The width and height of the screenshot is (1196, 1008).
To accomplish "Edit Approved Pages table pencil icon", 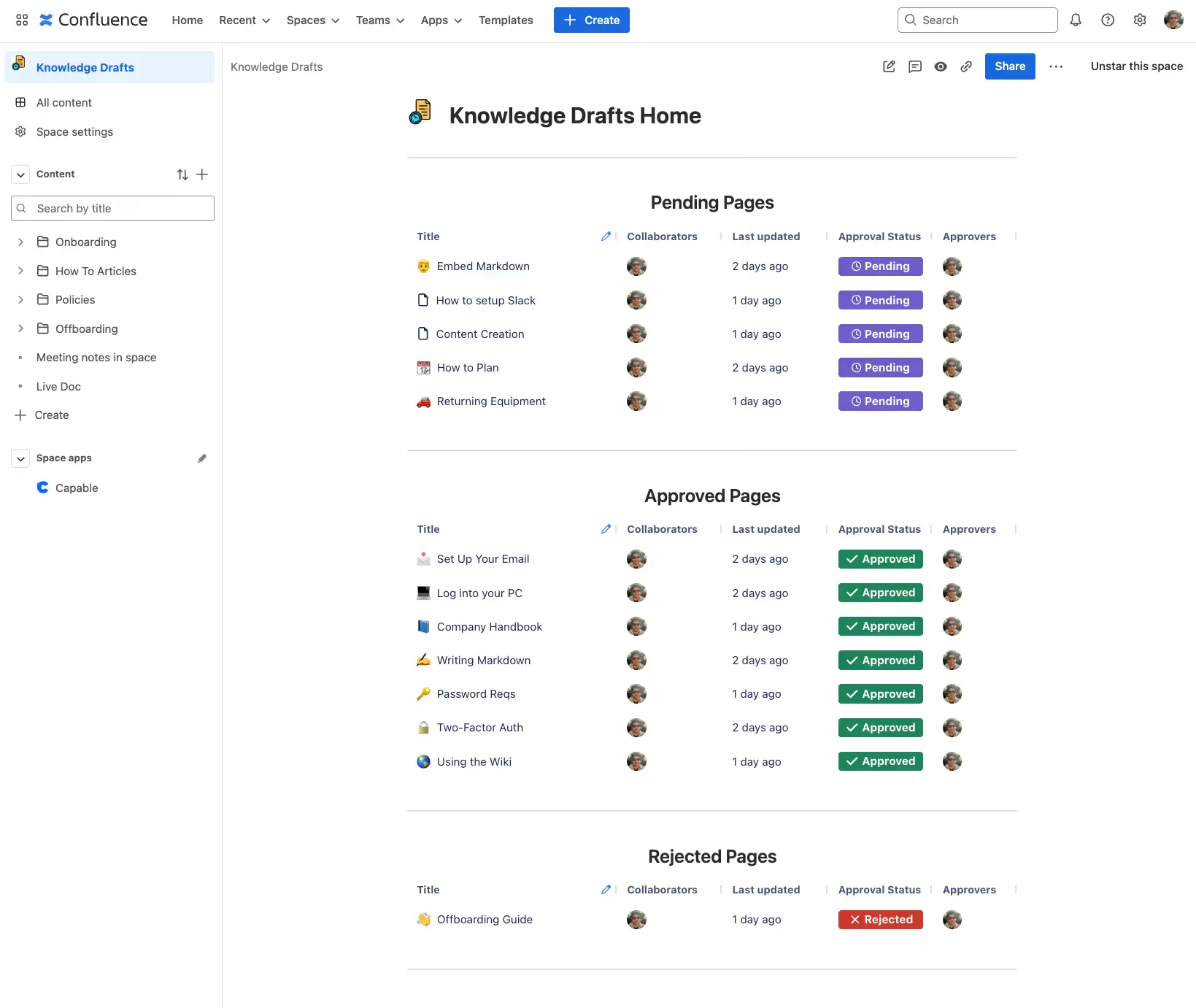I will pos(606,529).
